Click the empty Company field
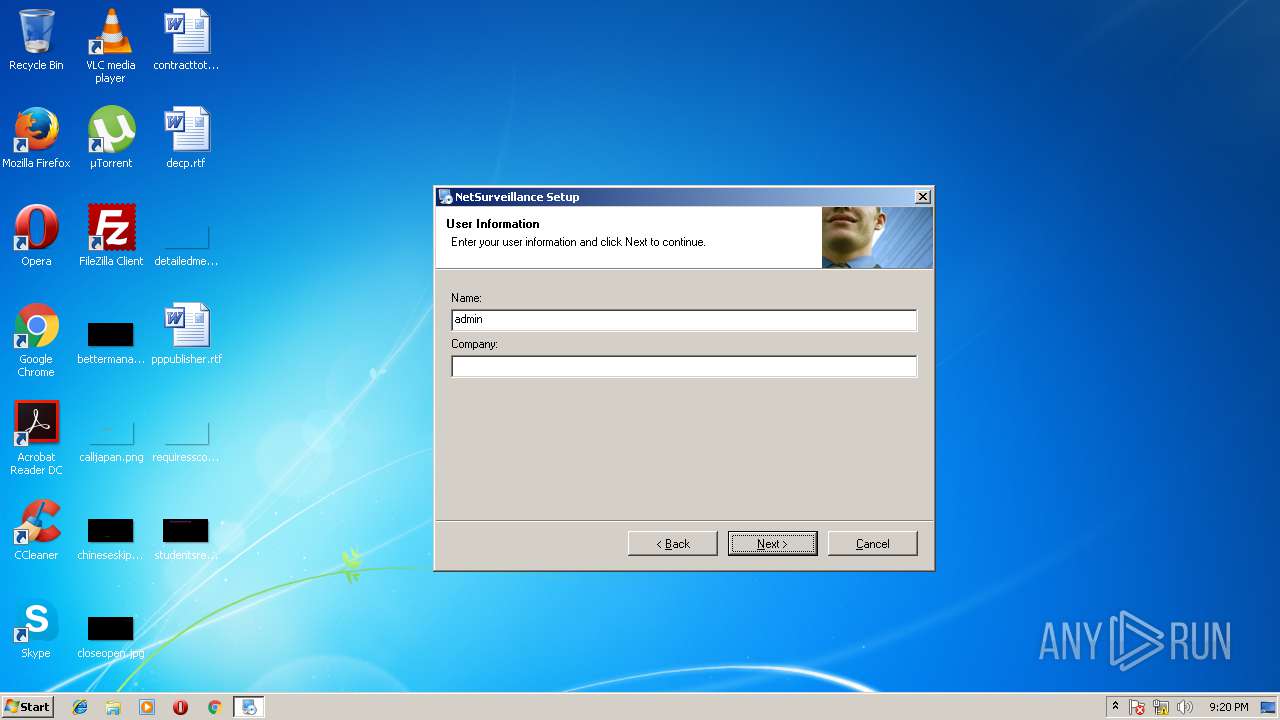The image size is (1280, 720). pyautogui.click(x=684, y=366)
